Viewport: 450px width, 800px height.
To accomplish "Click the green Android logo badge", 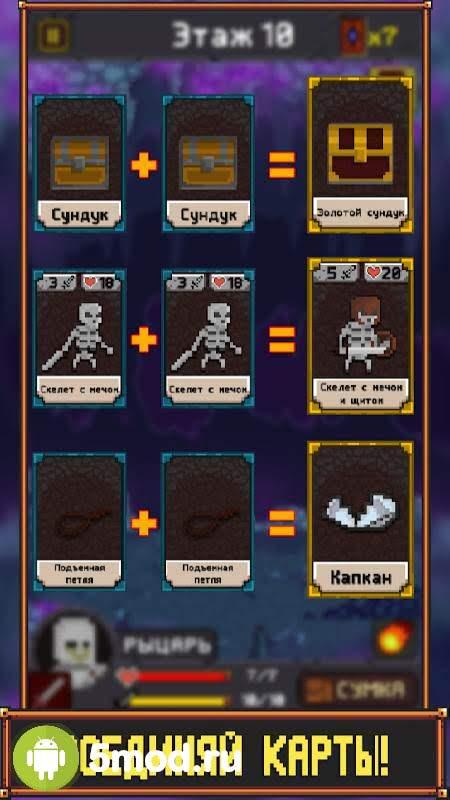I will pos(46,759).
